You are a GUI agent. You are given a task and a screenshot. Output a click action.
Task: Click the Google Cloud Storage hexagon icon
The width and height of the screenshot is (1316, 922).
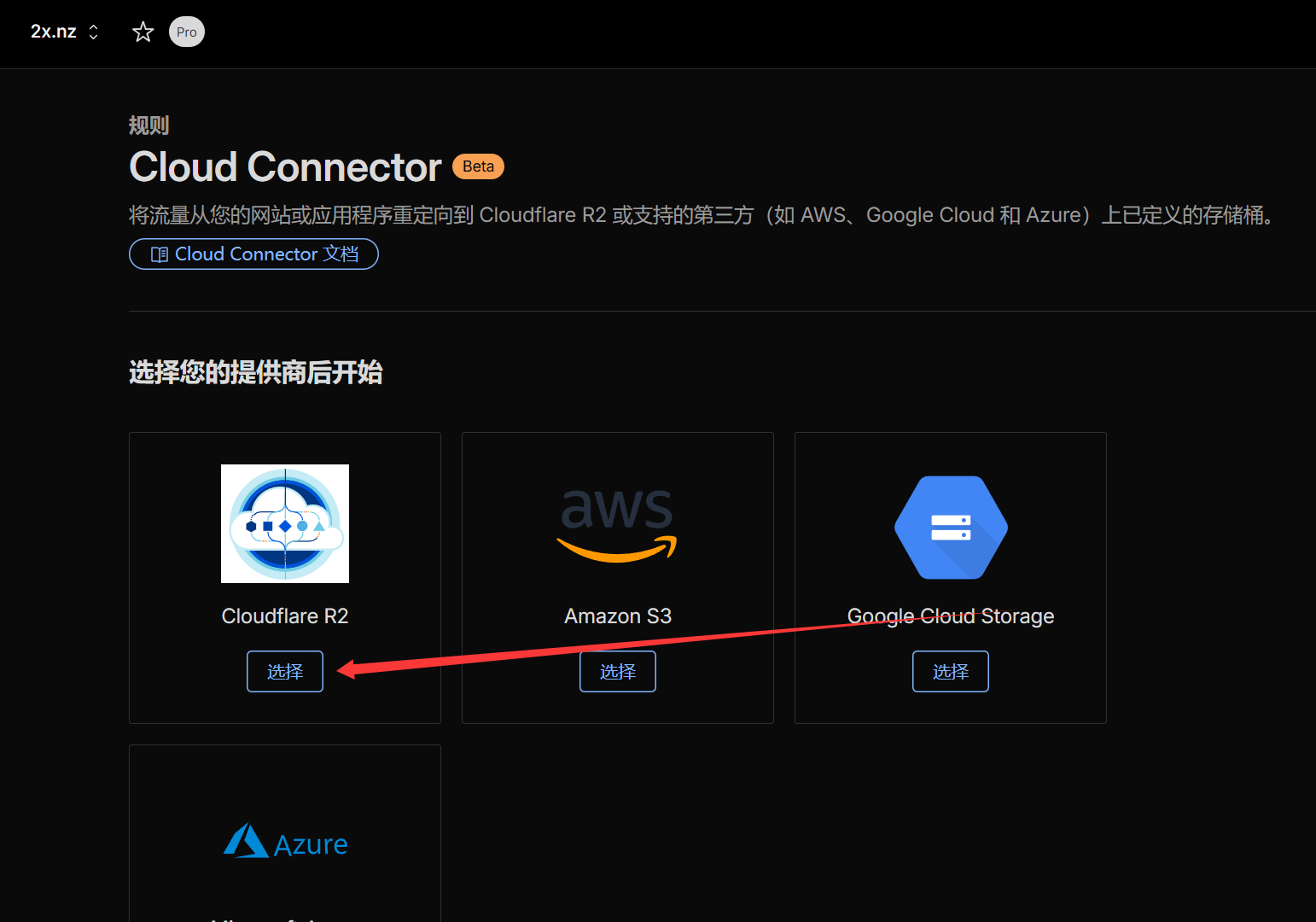[951, 528]
